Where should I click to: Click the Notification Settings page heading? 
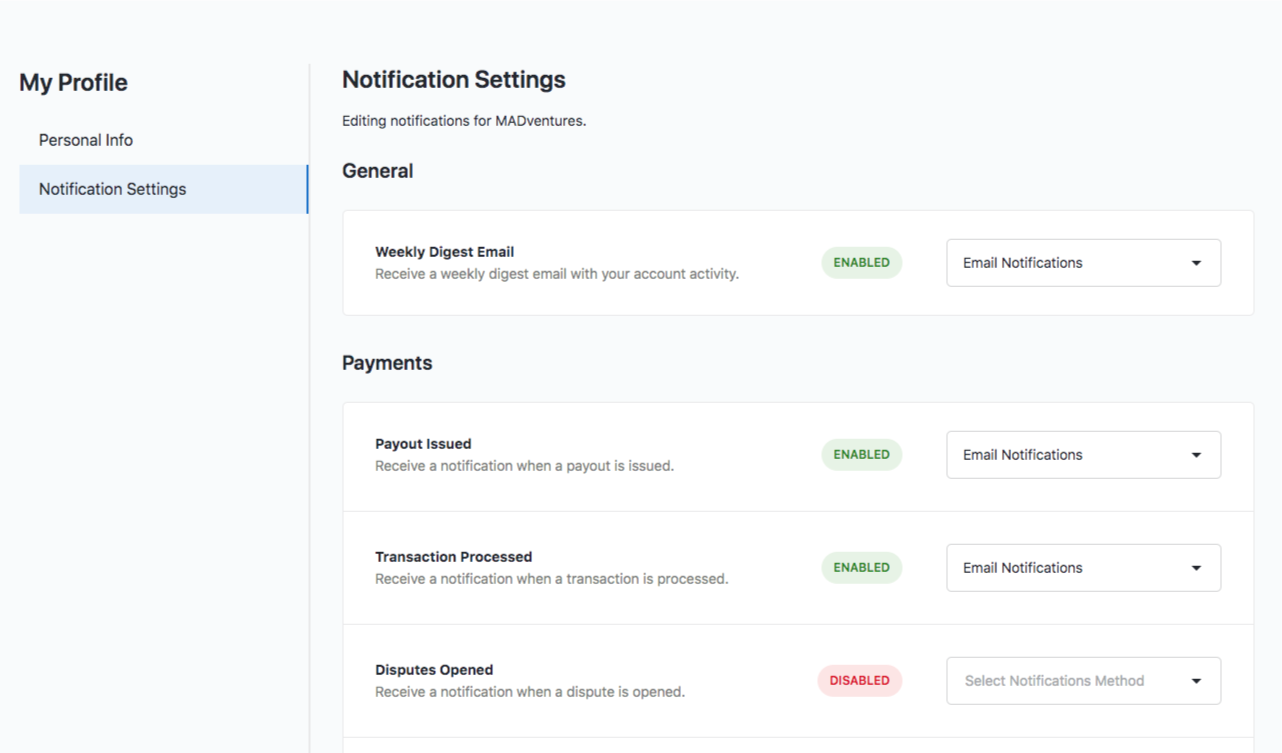(453, 80)
